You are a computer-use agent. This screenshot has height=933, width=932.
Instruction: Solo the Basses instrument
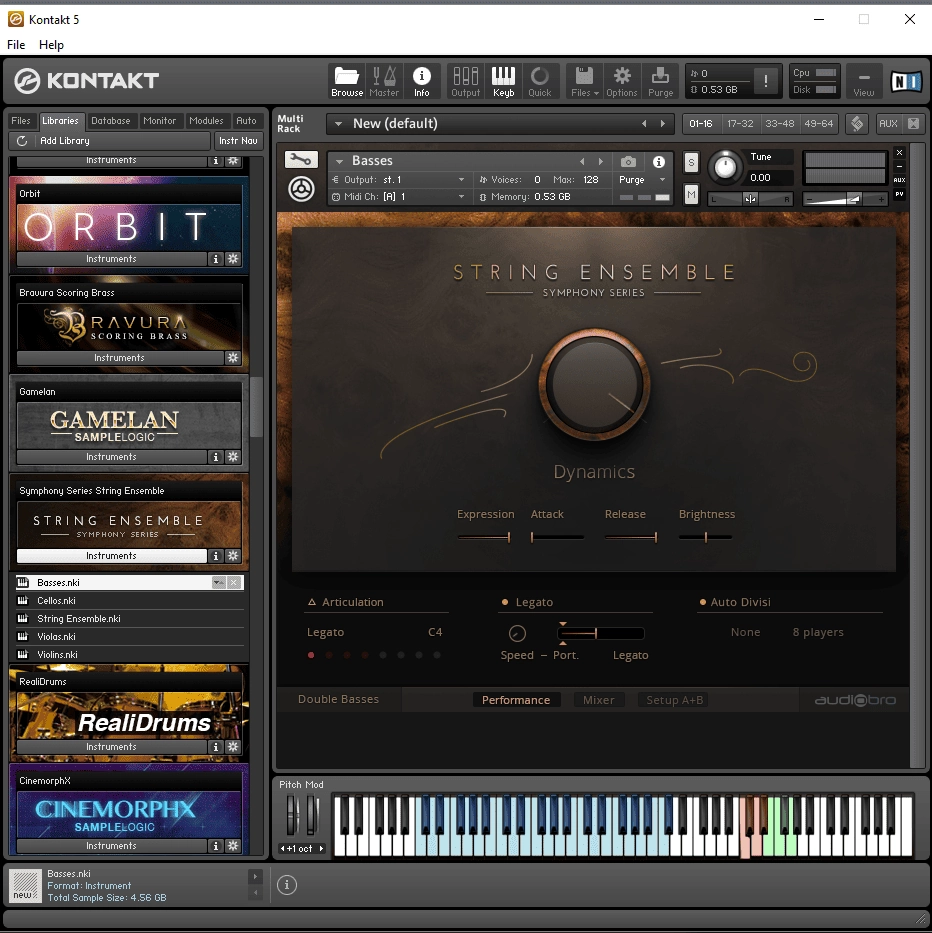click(691, 162)
